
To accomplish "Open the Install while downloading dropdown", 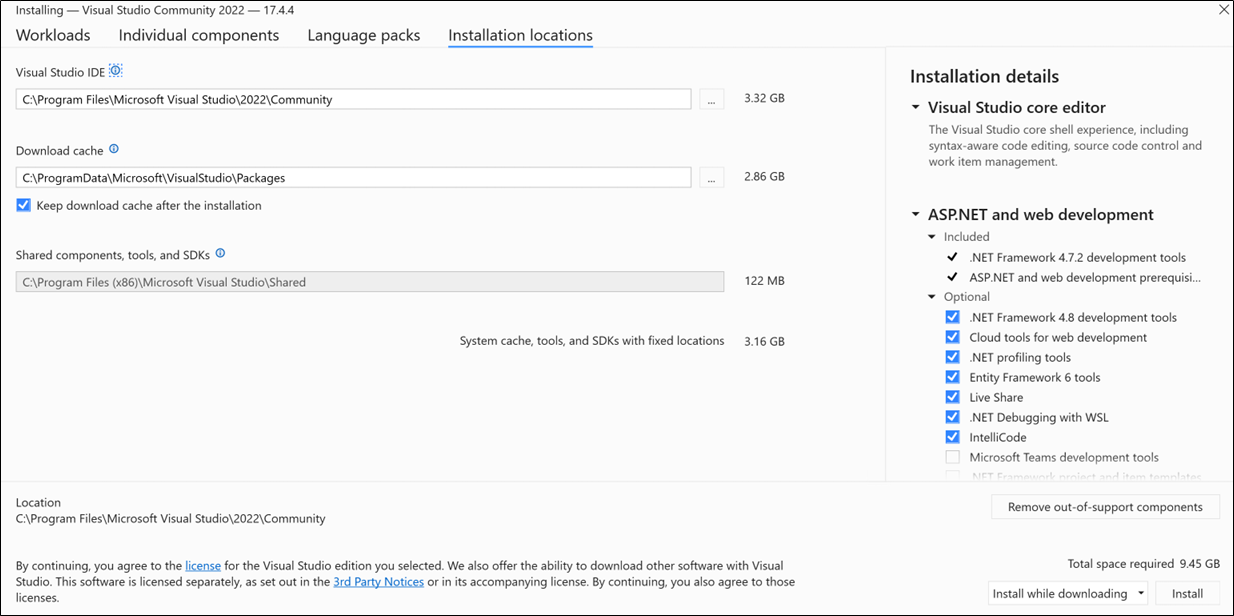I will (1068, 594).
